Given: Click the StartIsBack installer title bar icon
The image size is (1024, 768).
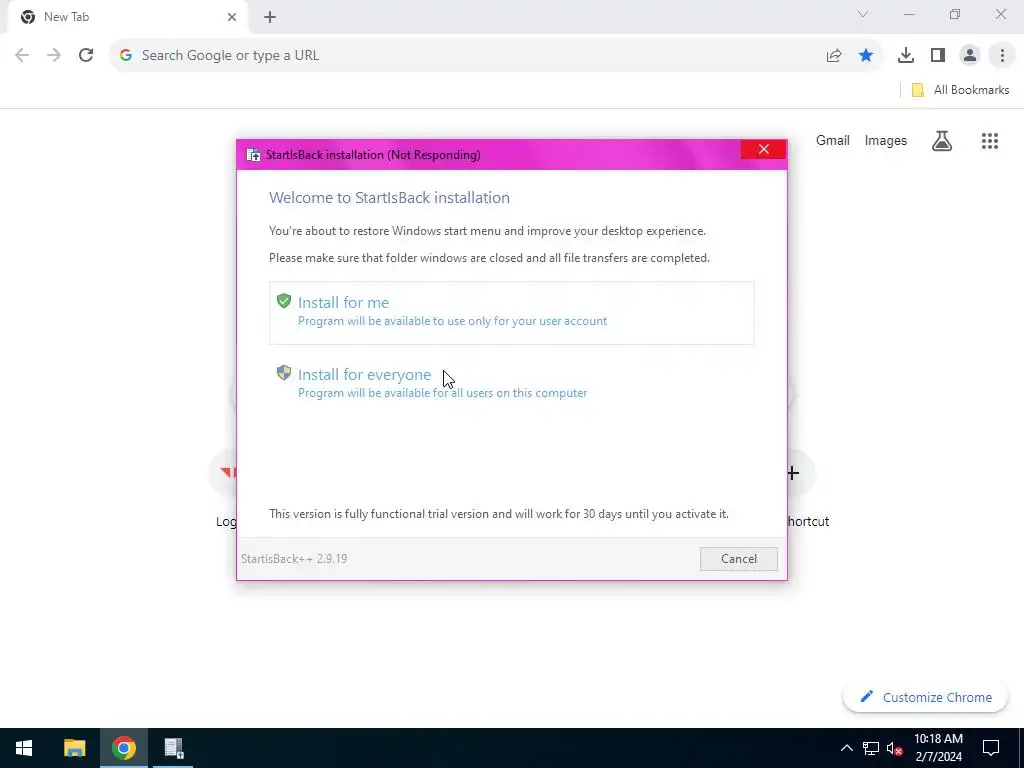Looking at the screenshot, I should tap(253, 155).
